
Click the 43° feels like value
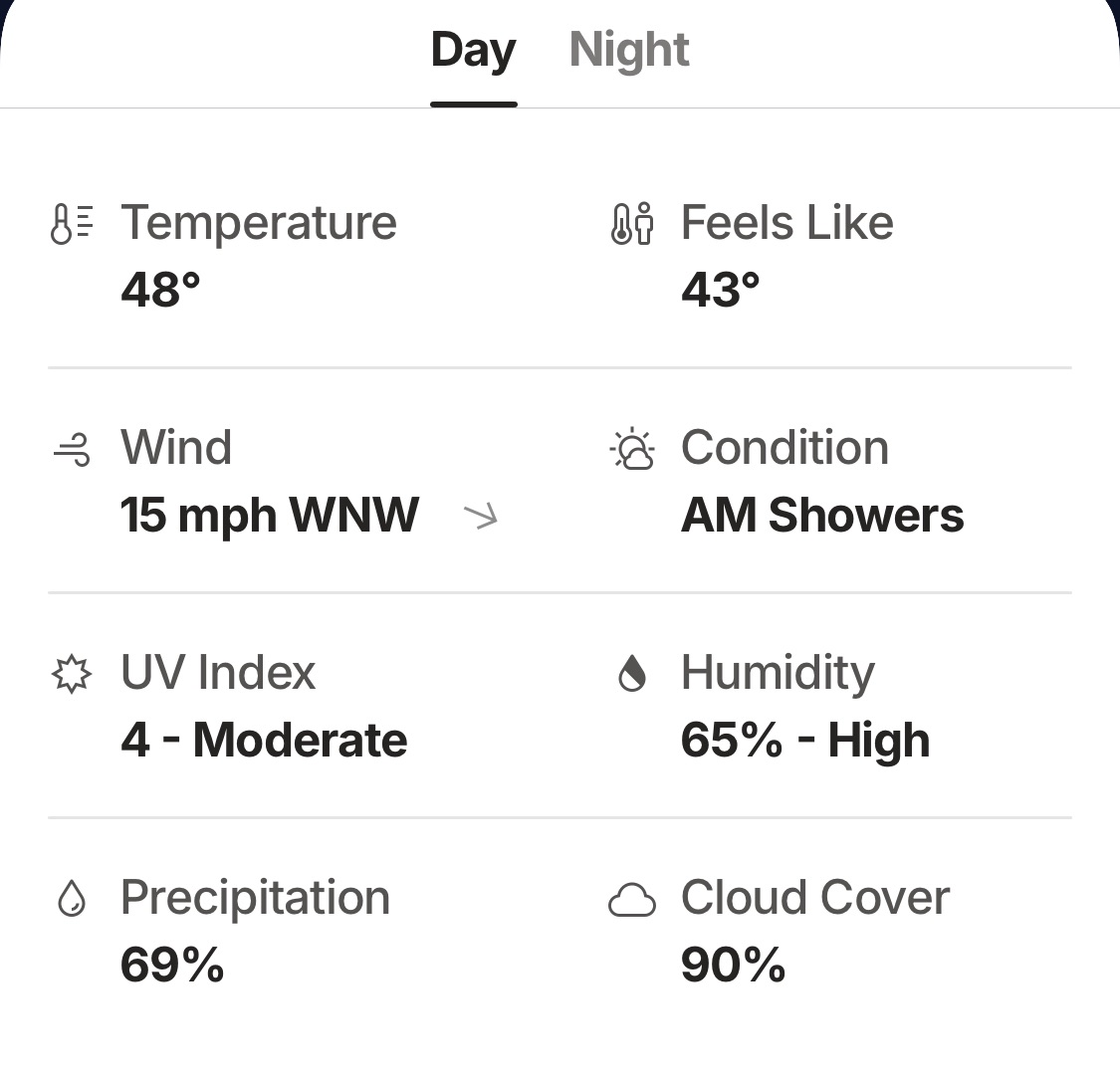721,290
